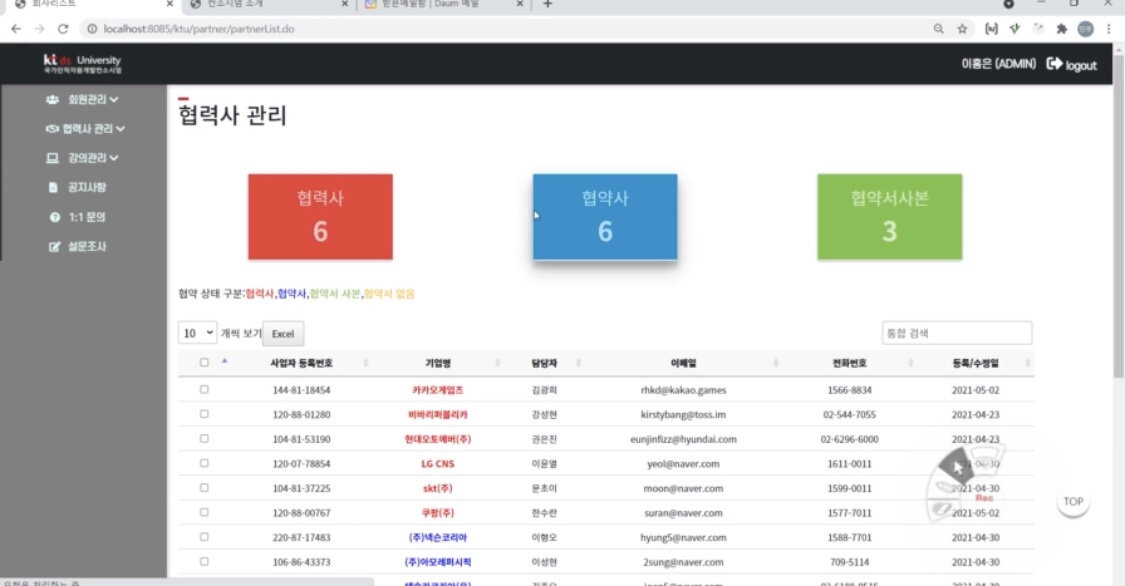Check the row for LG CNS
Image resolution: width=1125 pixels, height=586 pixels.
pyautogui.click(x=204, y=463)
